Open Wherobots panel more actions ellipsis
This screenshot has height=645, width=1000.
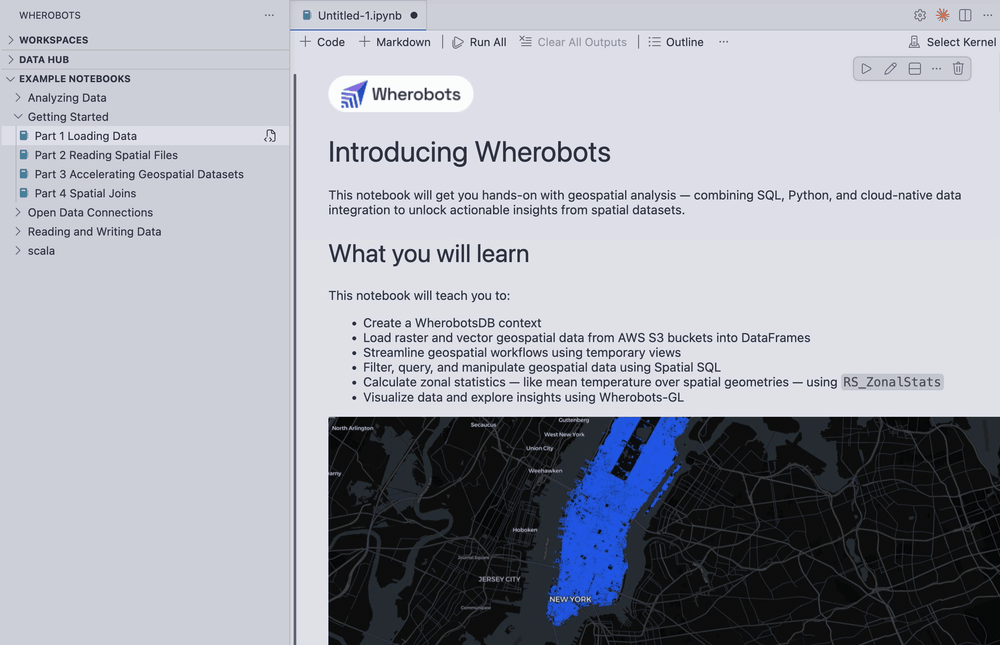coord(269,15)
